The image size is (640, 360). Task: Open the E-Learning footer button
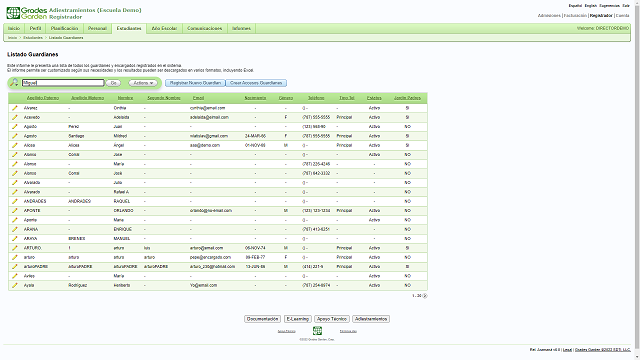pyautogui.click(x=298, y=319)
